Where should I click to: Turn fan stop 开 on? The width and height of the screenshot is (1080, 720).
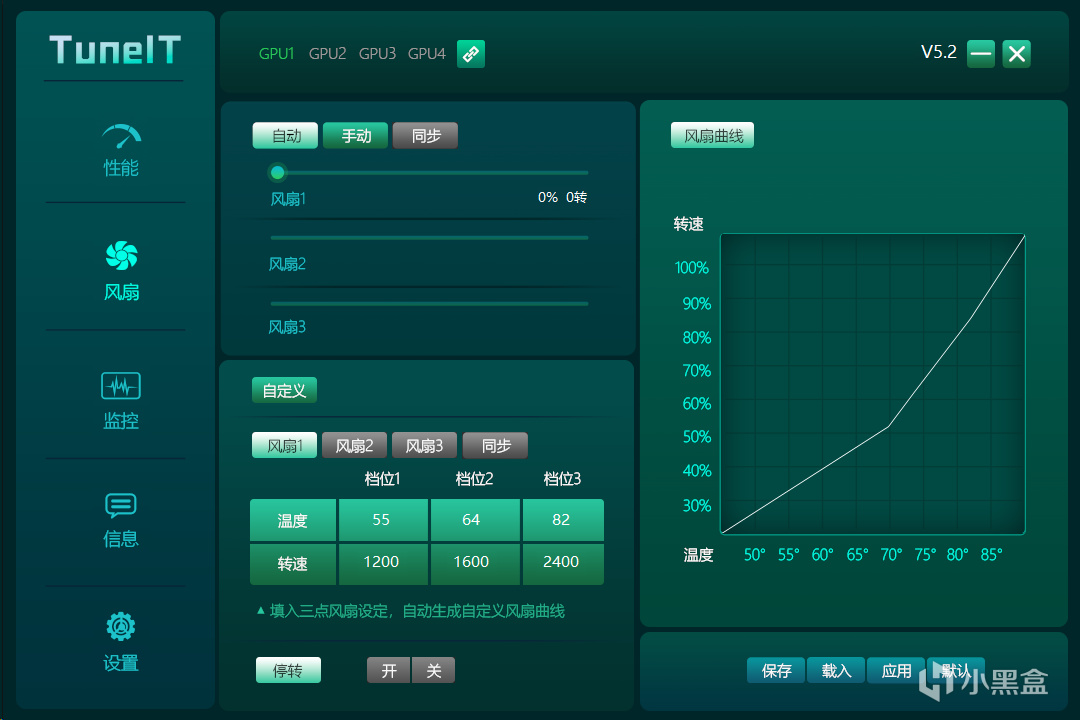click(388, 670)
